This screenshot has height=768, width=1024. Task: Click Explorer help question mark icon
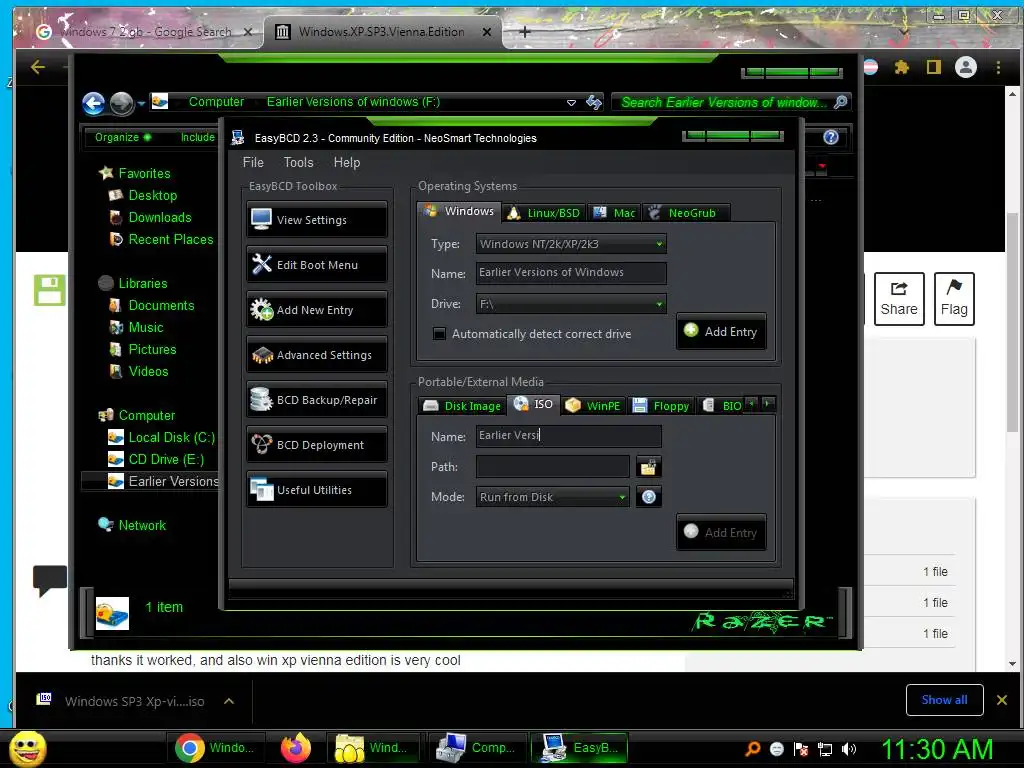[831, 137]
